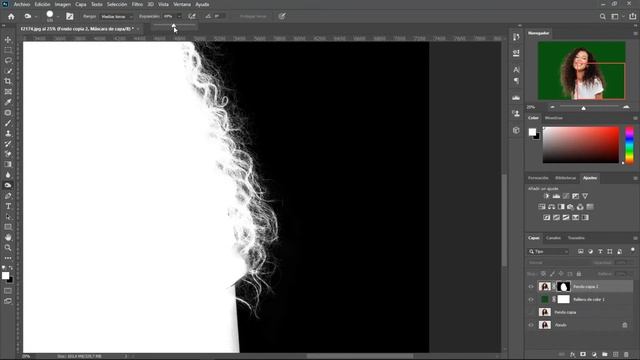Zoom out navigator with small mountains button
This screenshot has width=640, height=360.
[x=552, y=107]
